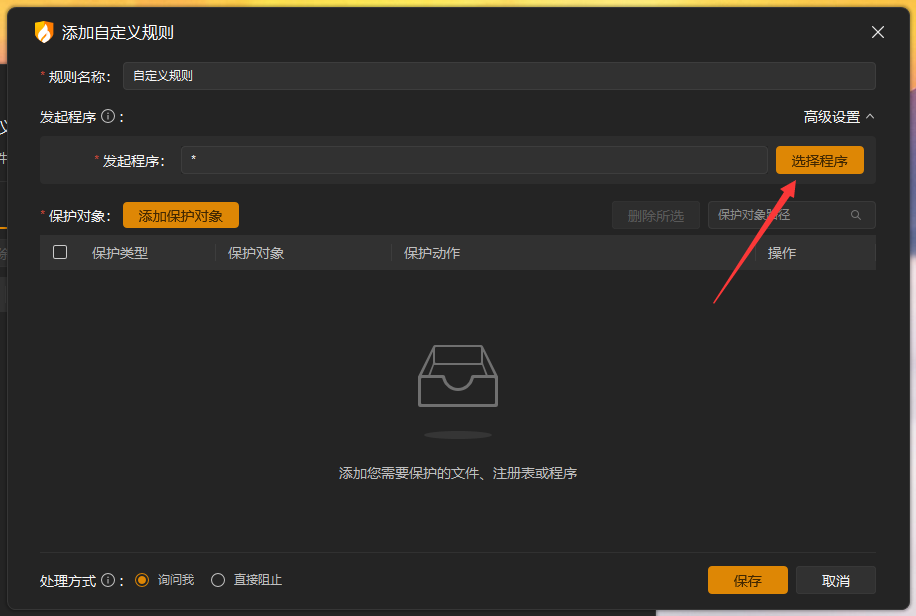The width and height of the screenshot is (916, 616).
Task: Click the 保护对象路径 search field
Action: [780, 214]
